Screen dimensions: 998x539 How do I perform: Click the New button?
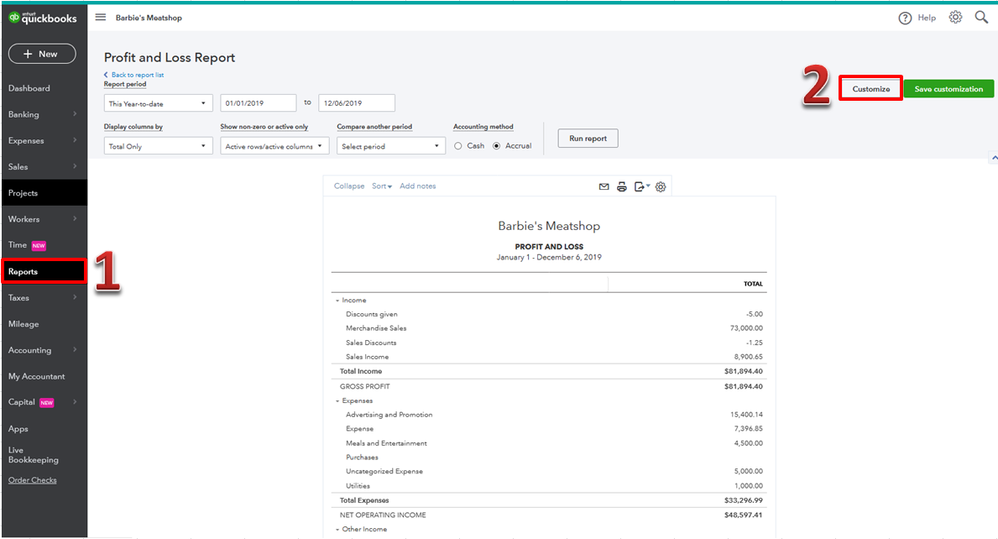(x=42, y=54)
